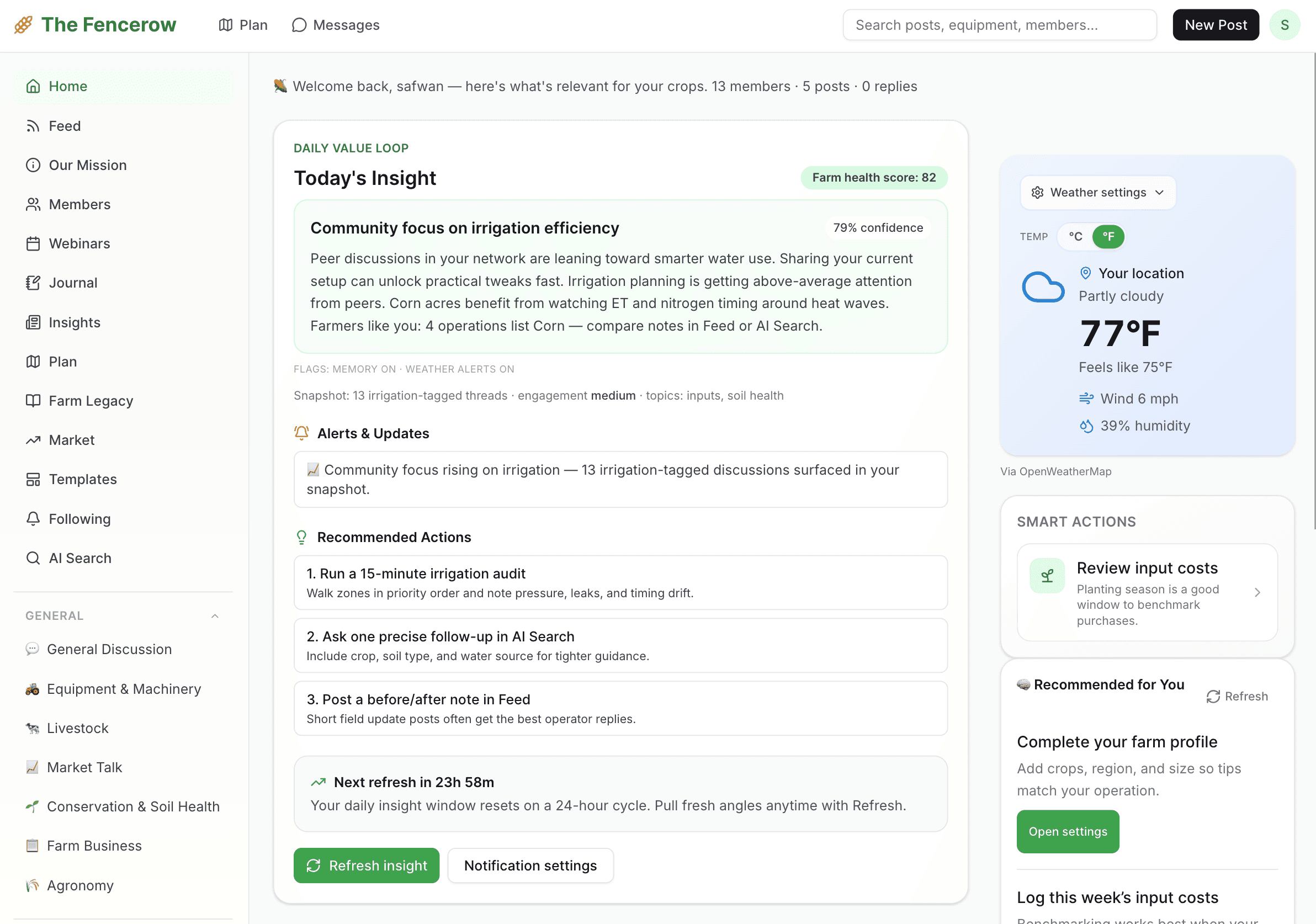Click the Weather settings gear icon

point(1037,193)
